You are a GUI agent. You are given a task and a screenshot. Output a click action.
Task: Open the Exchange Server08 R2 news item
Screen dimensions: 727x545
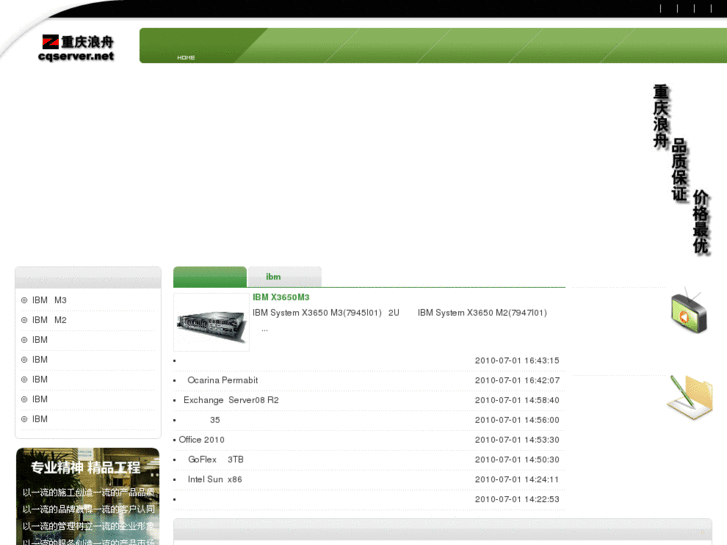[x=231, y=400]
